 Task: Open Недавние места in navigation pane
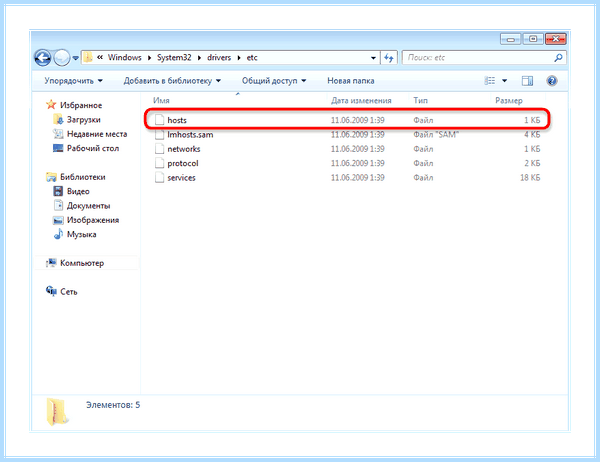click(x=97, y=134)
